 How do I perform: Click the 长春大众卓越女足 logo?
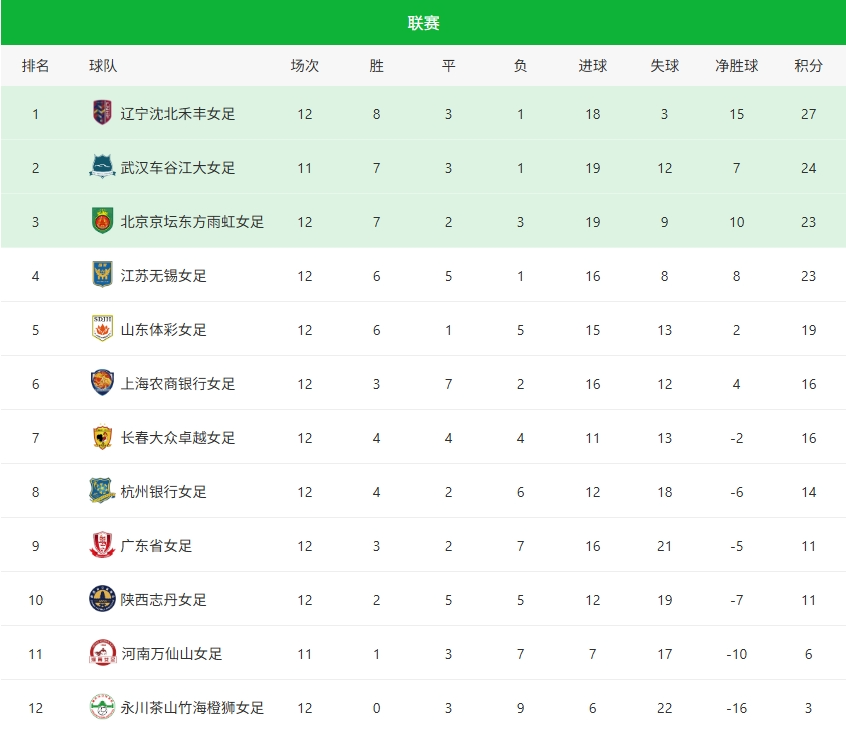103,437
